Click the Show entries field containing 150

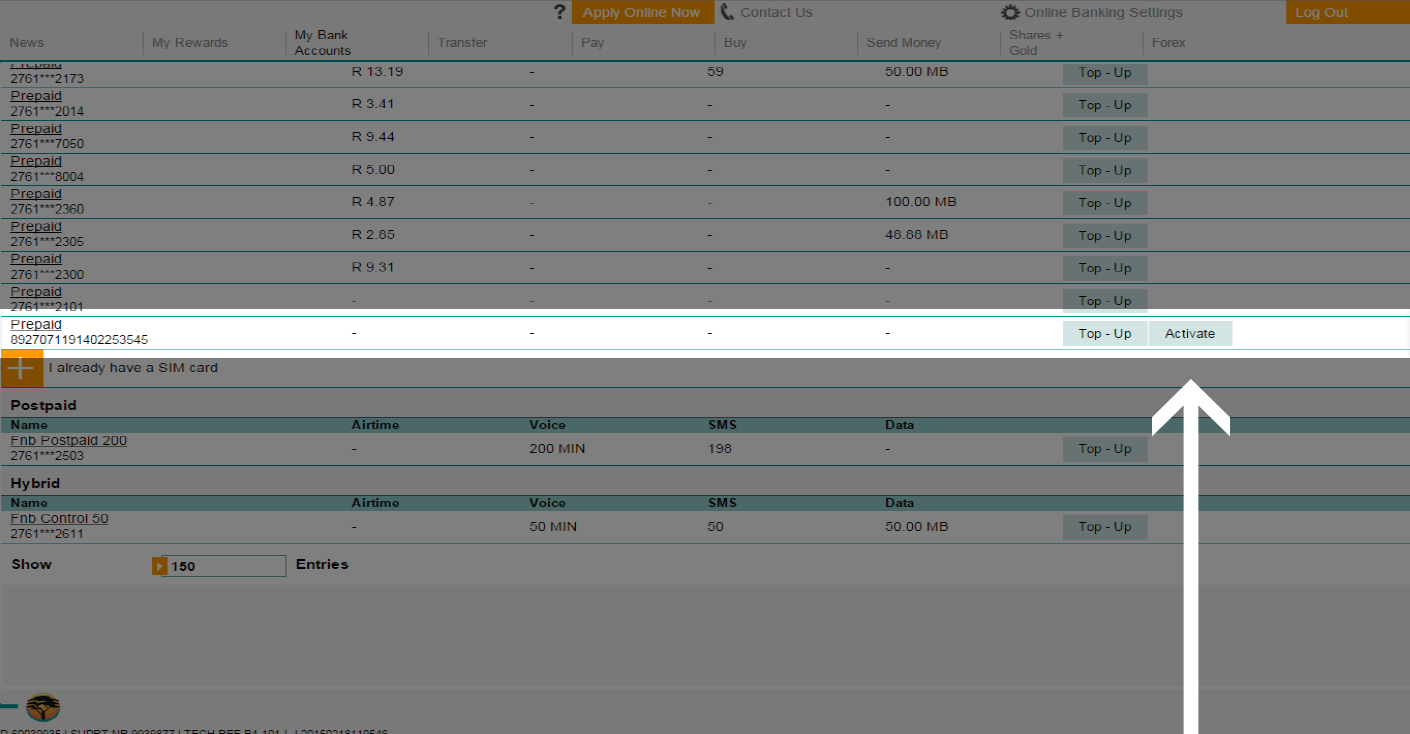(225, 566)
